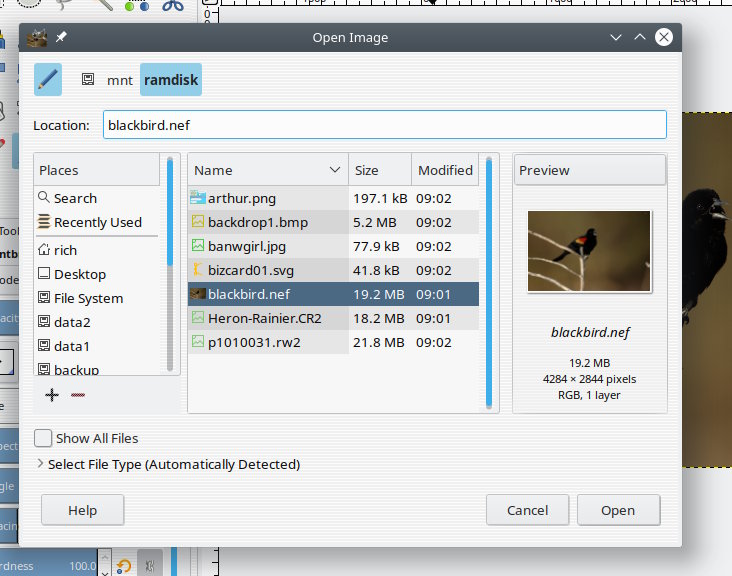
Task: Open Recently Used in Places
Action: coord(98,223)
